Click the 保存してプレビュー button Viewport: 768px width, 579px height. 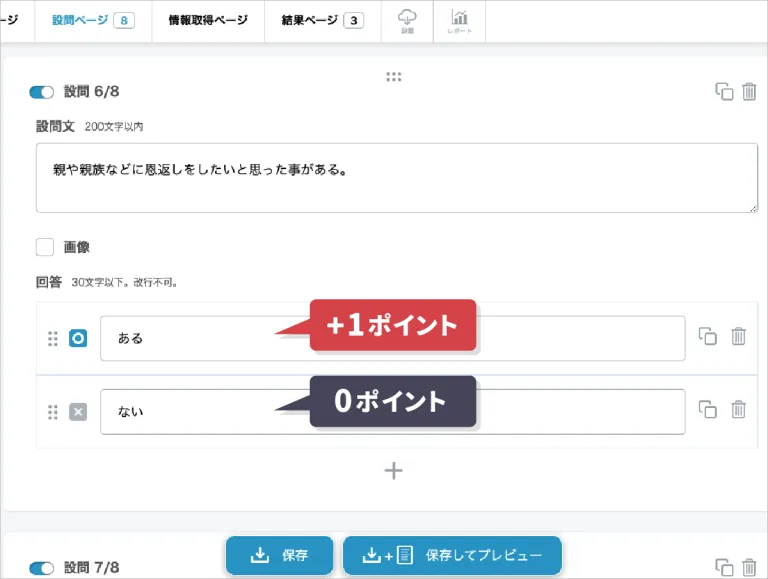pyautogui.click(x=453, y=555)
